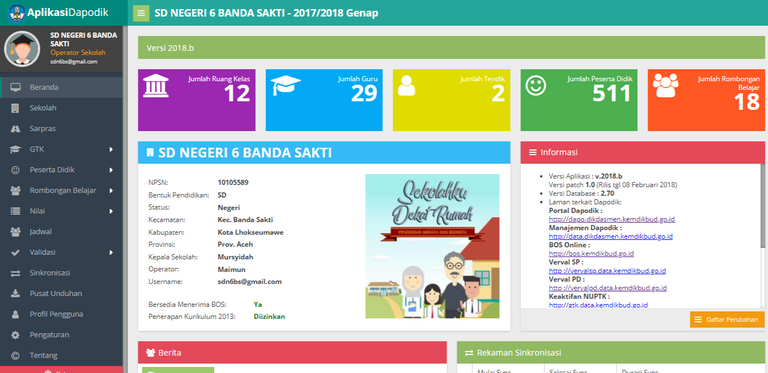The height and width of the screenshot is (373, 768).
Task: Click the Daftar Perubahan button
Action: [727, 320]
